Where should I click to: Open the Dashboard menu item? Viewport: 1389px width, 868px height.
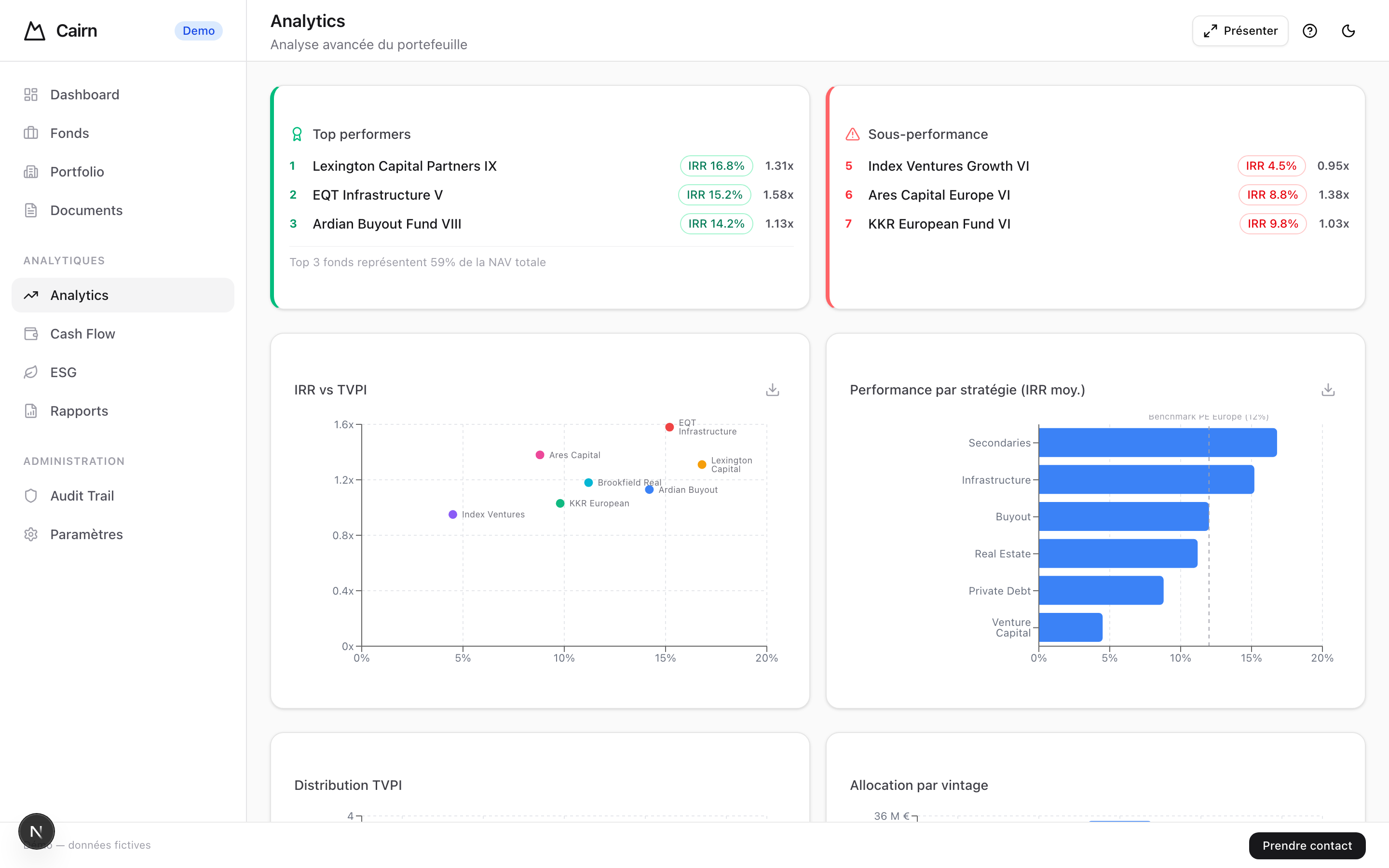click(x=84, y=95)
